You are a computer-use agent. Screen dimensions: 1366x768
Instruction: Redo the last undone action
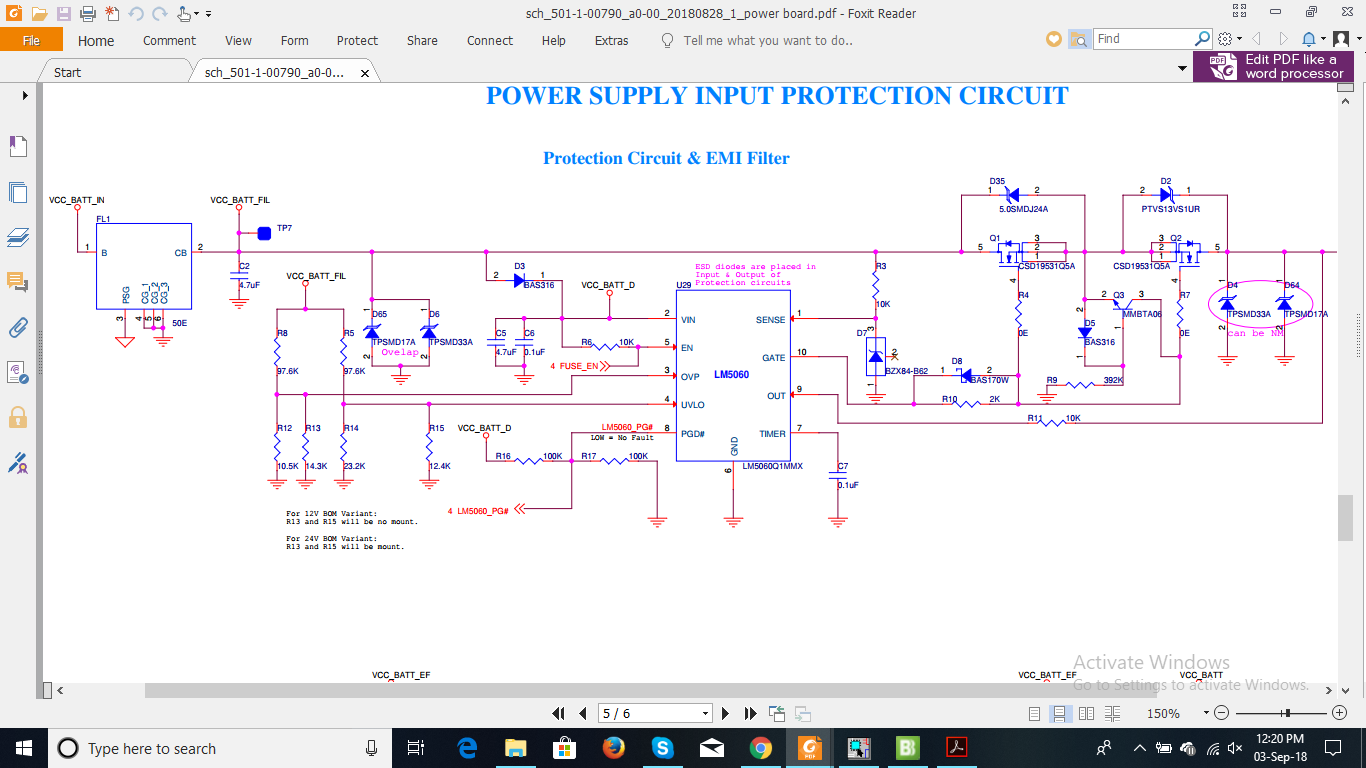click(160, 14)
